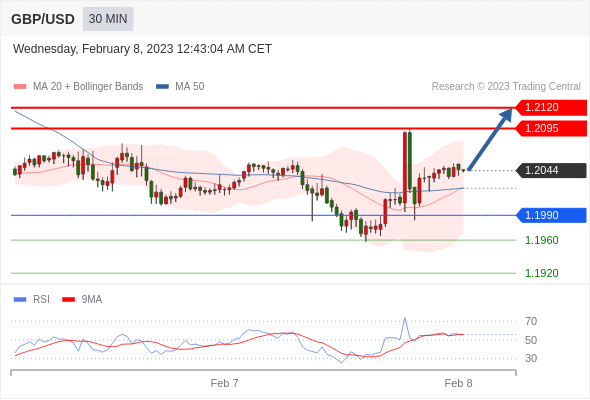The image size is (590, 400).
Task: Click the green 1.1920 support value
Action: coord(541,273)
